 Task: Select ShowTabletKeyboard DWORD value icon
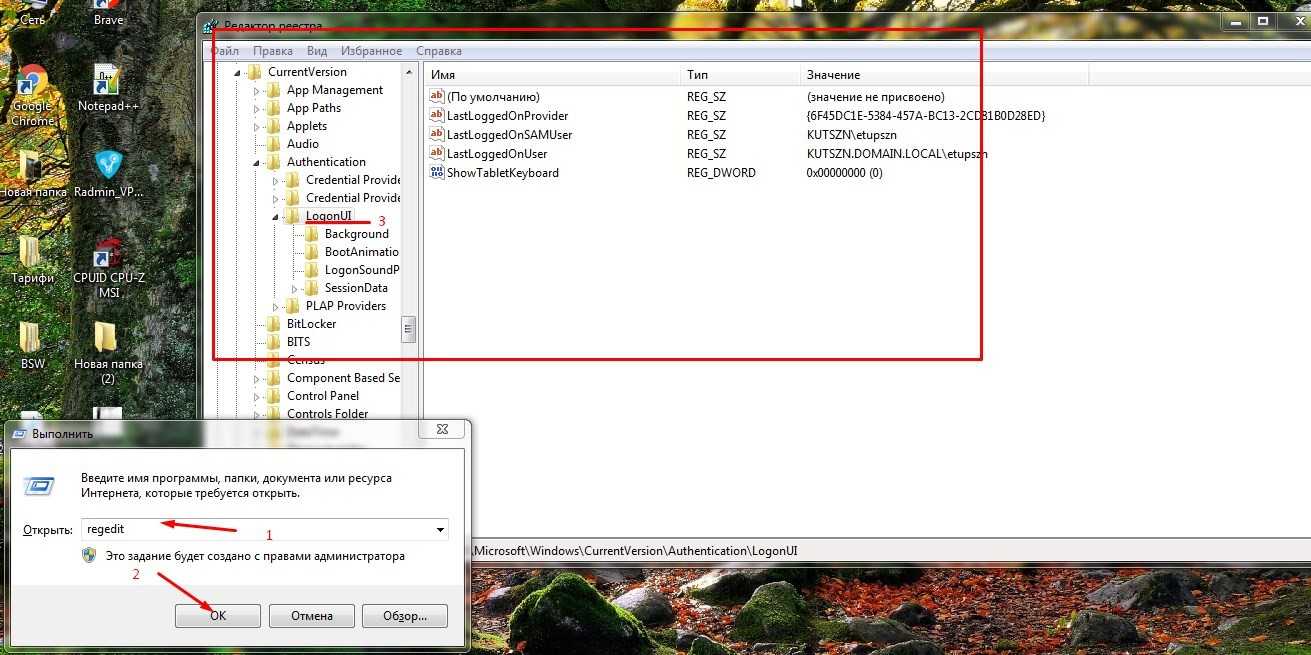point(437,173)
